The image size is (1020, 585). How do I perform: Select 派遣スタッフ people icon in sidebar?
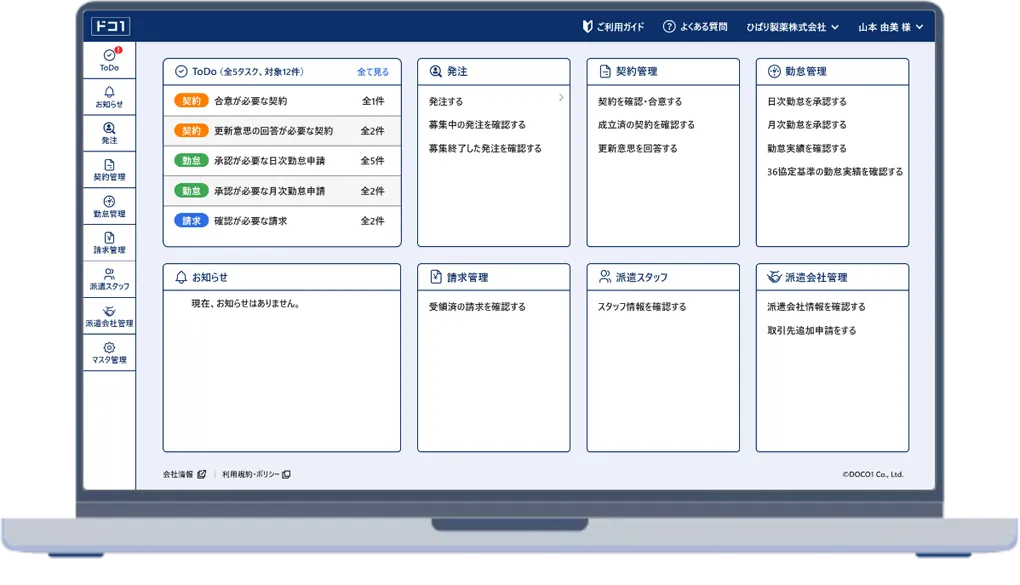coord(109,279)
